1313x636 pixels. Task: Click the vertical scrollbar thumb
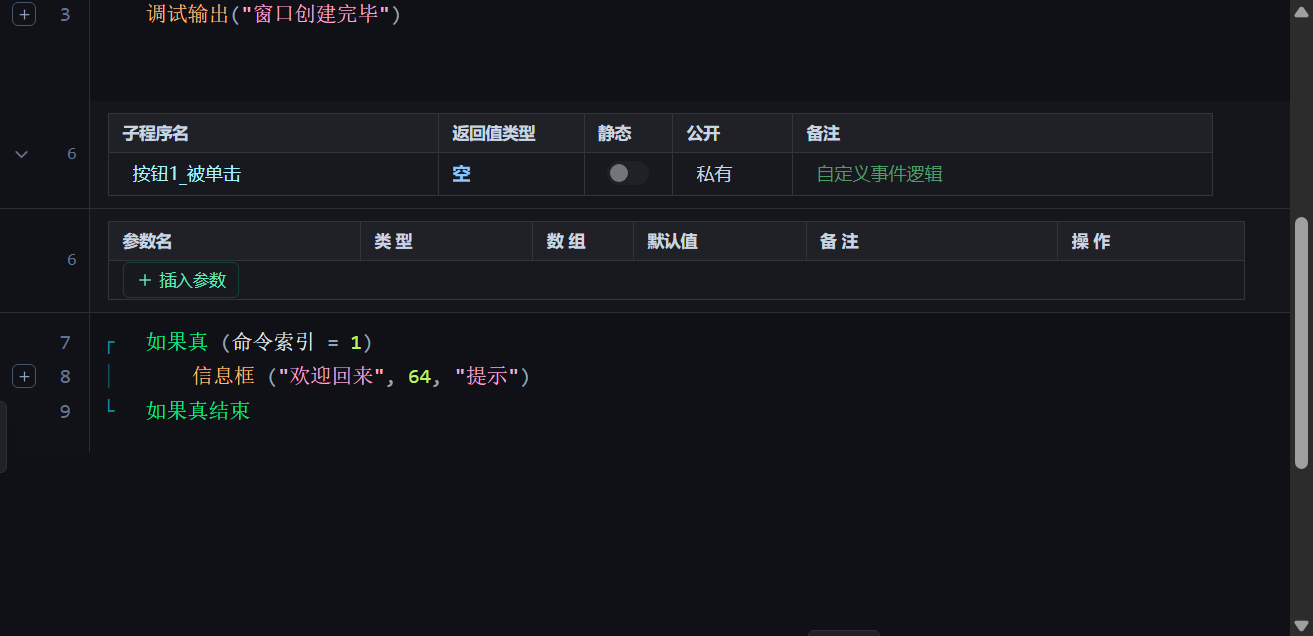(x=1301, y=343)
